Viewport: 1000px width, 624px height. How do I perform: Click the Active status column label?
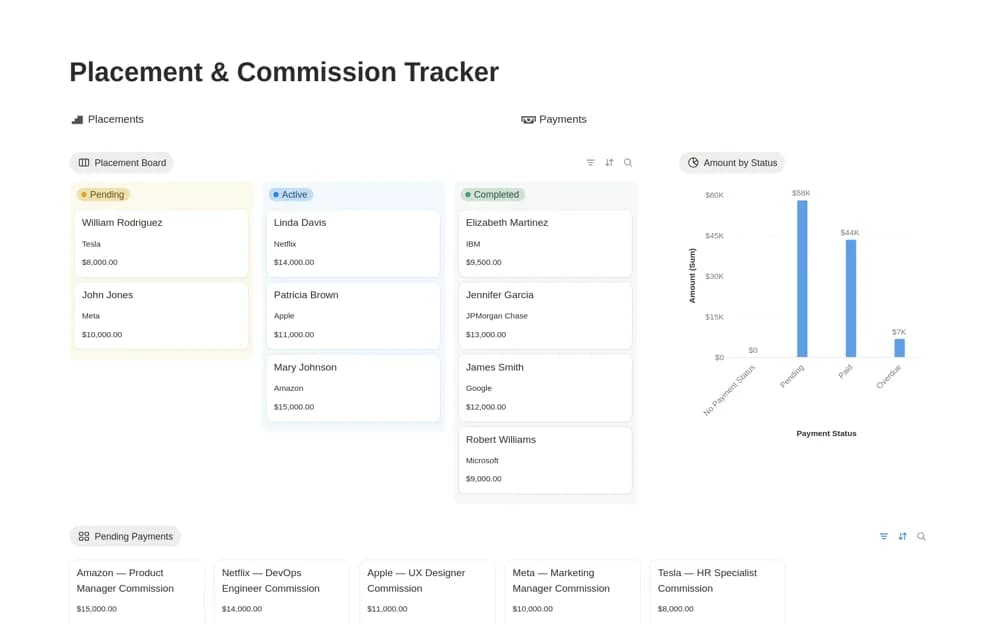click(x=291, y=195)
